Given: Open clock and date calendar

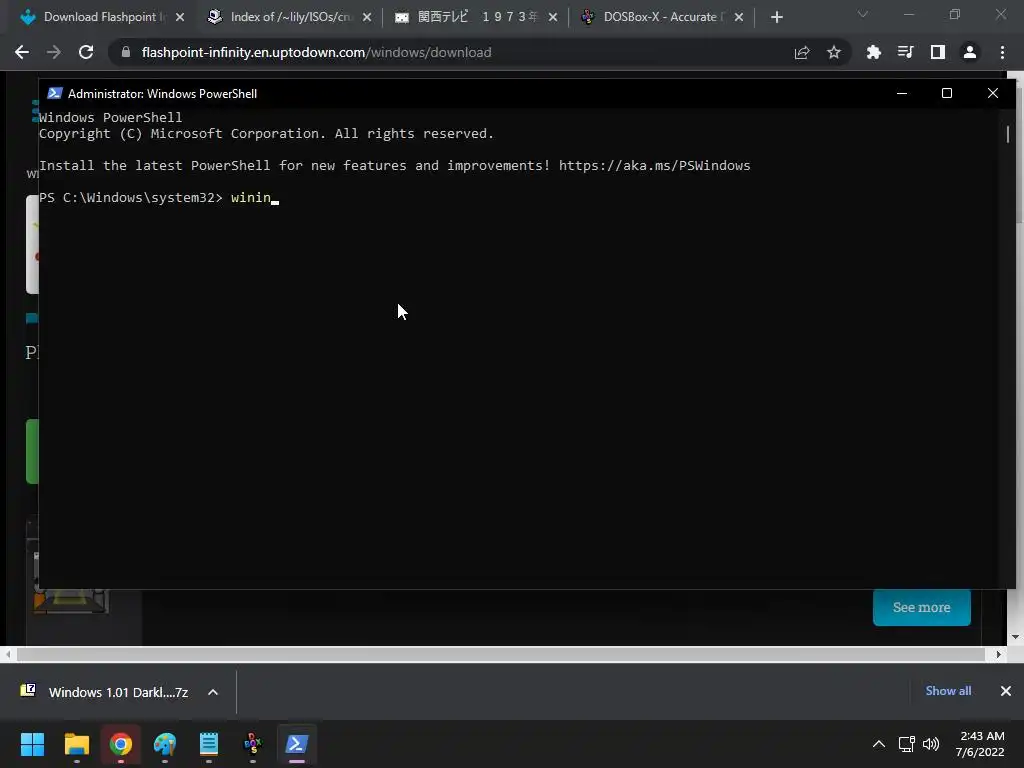Looking at the screenshot, I should [980, 744].
